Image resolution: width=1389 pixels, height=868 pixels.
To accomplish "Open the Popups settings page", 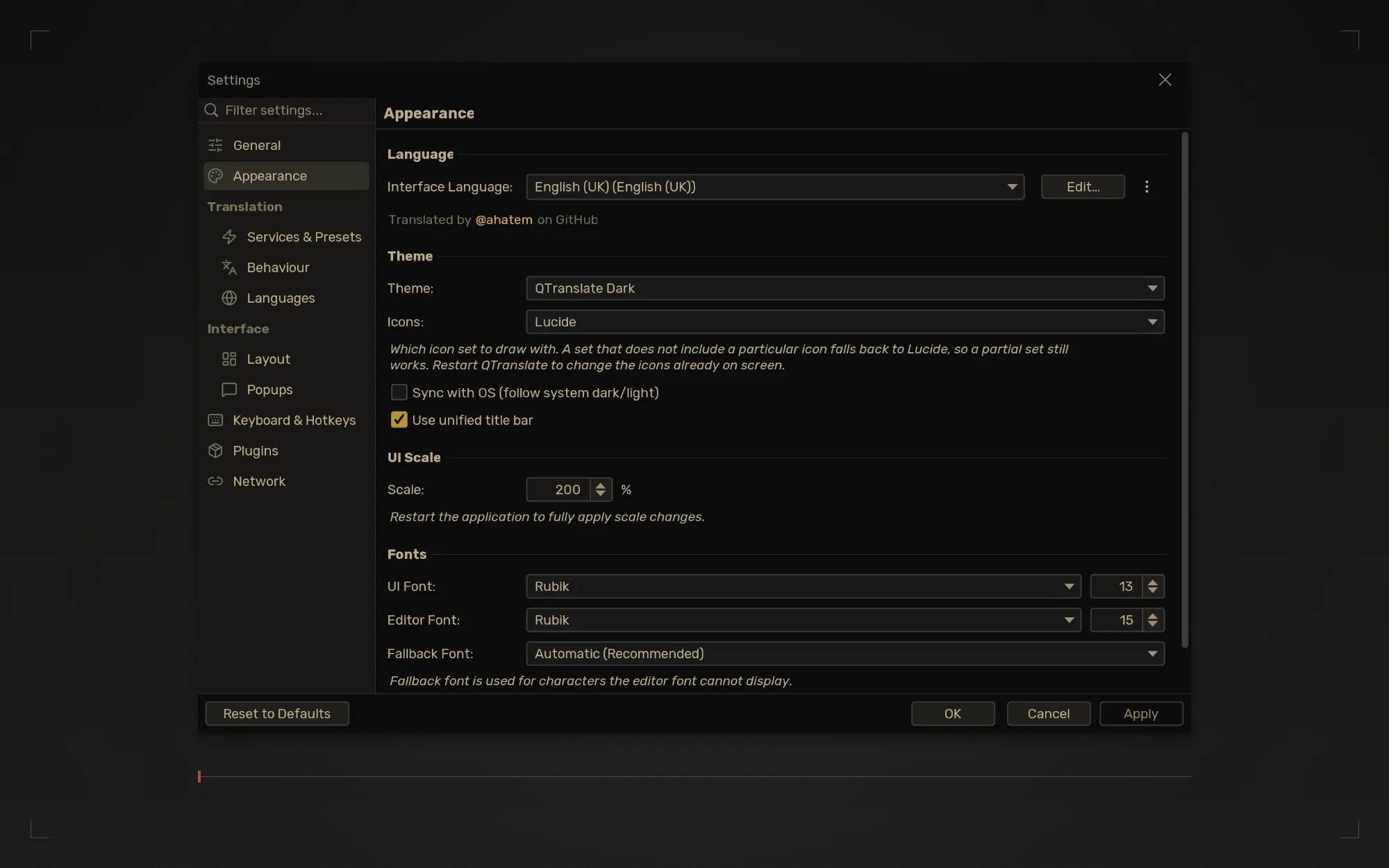I will coord(286,390).
